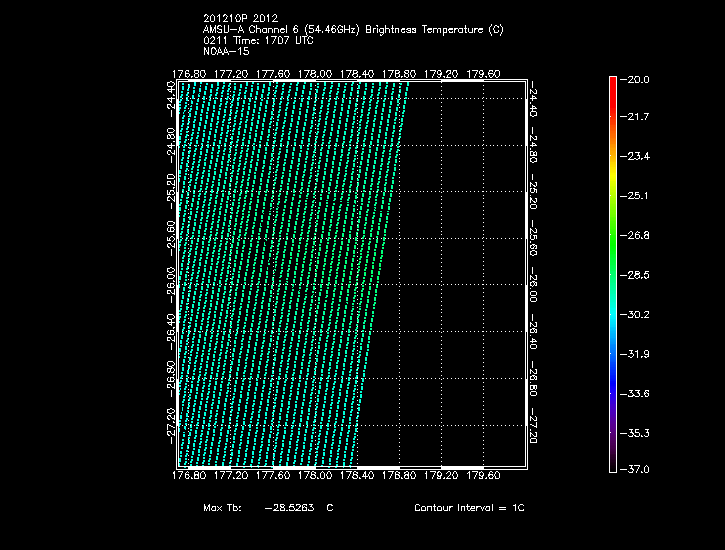The height and width of the screenshot is (550, 725).
Task: Click the -33.6 color bar tick label
Action: tap(637, 393)
